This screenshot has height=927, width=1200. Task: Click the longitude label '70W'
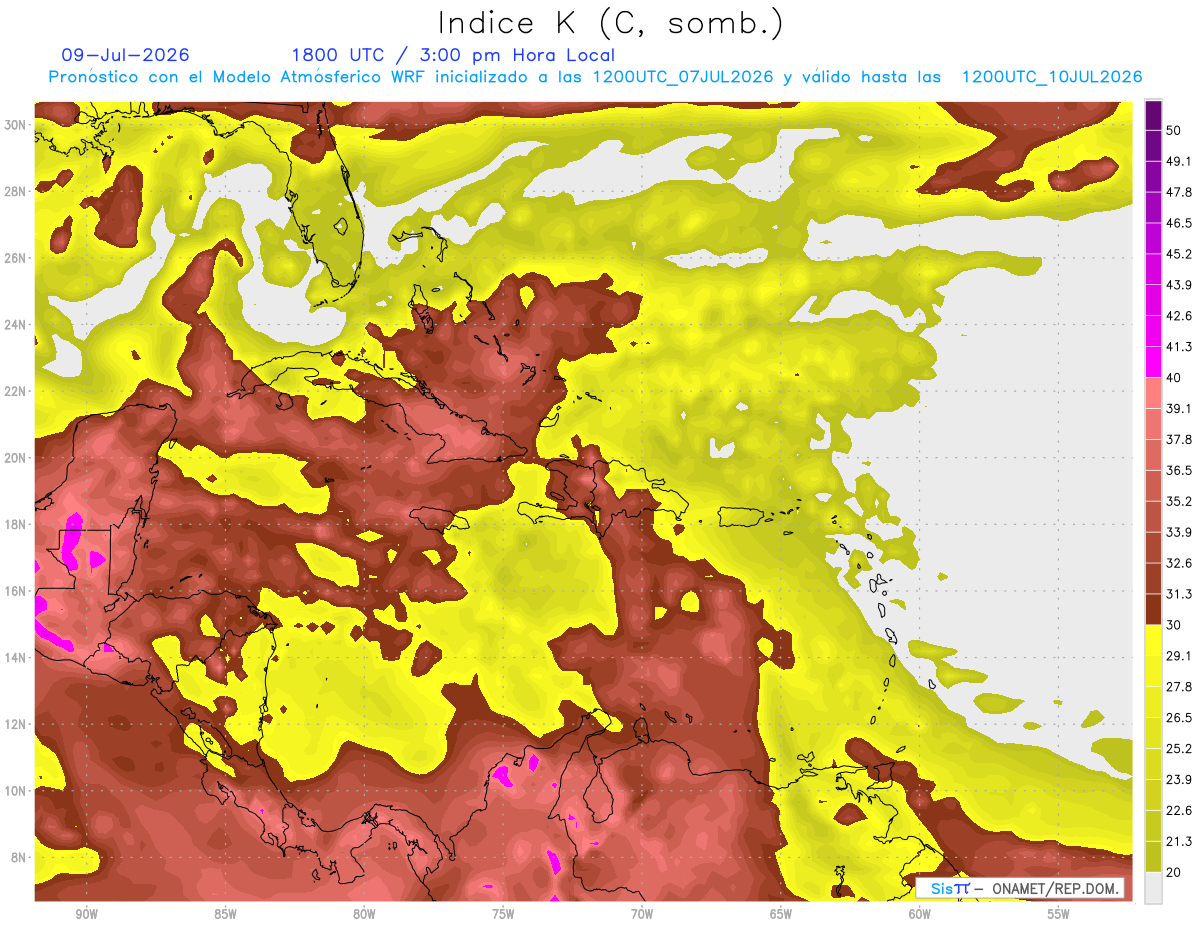click(642, 915)
